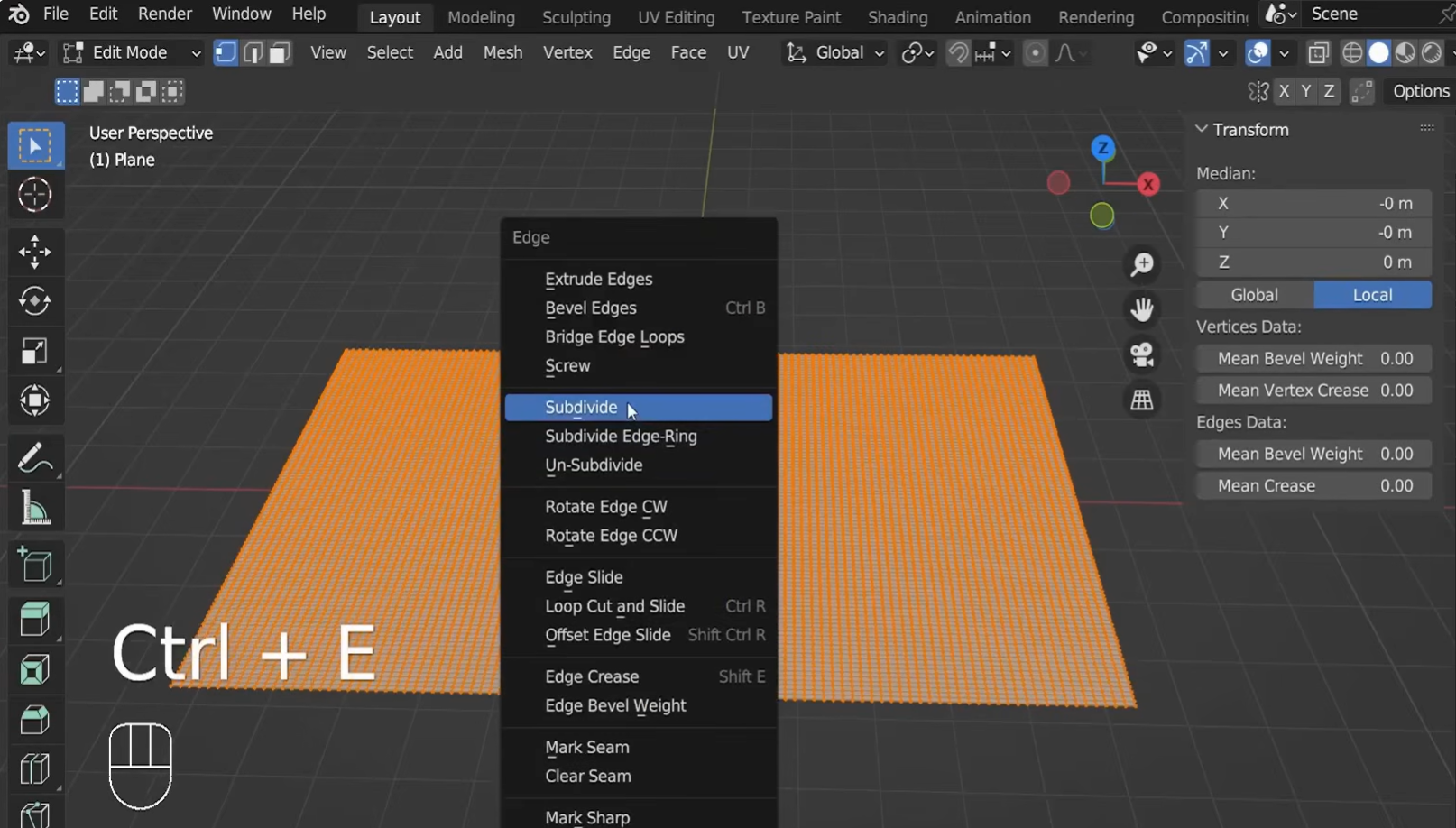Choose Bevel Edges menu entry
1456x828 pixels.
click(639, 308)
